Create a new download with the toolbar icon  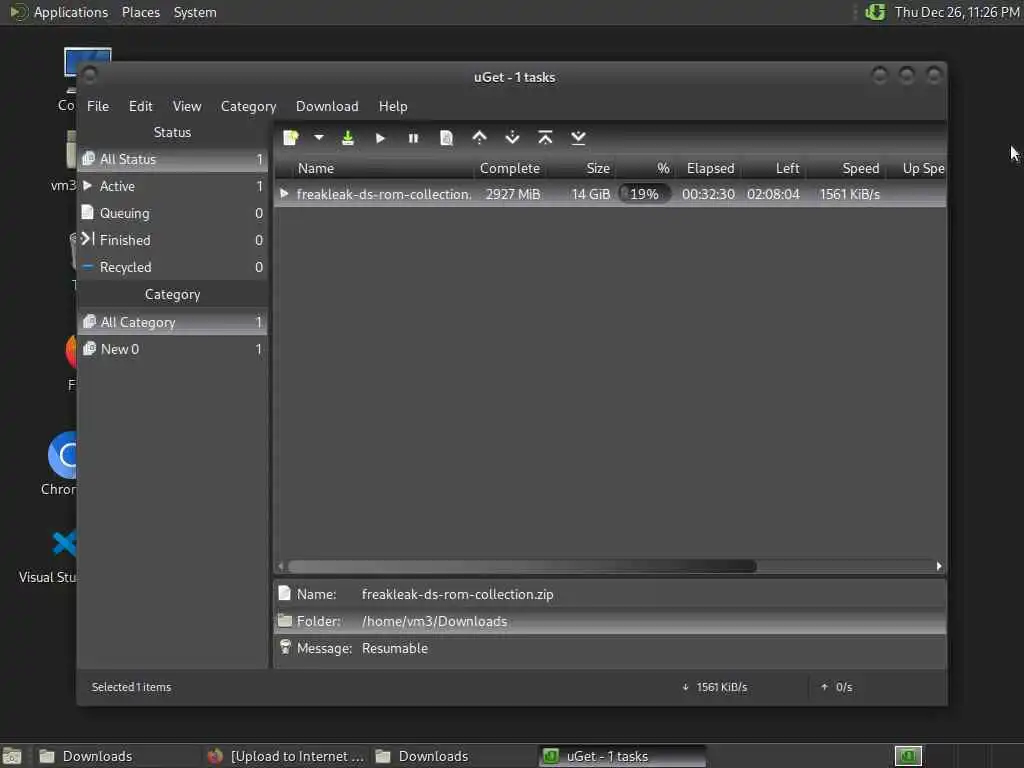291,138
